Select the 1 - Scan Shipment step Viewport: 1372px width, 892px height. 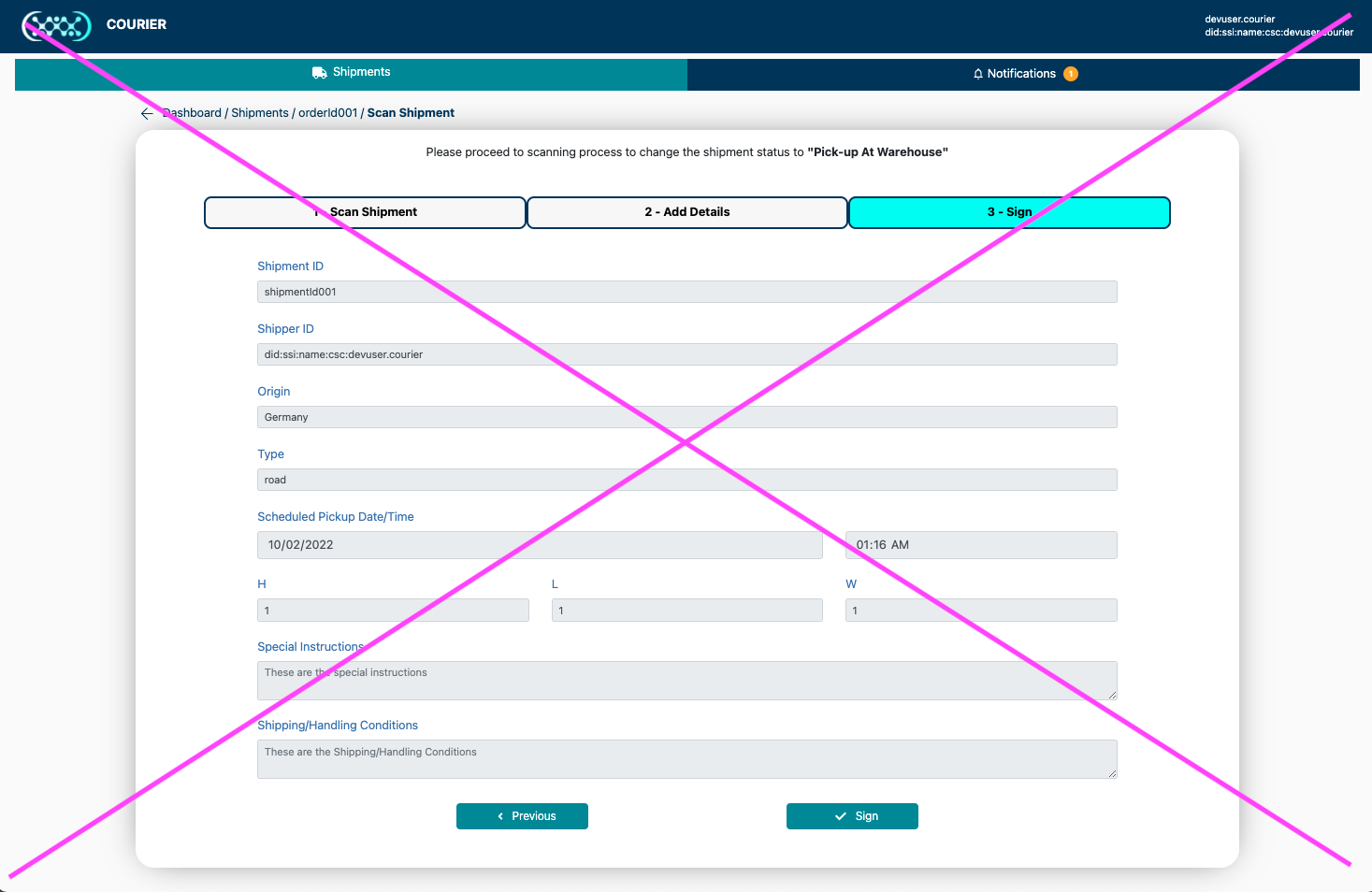[364, 212]
